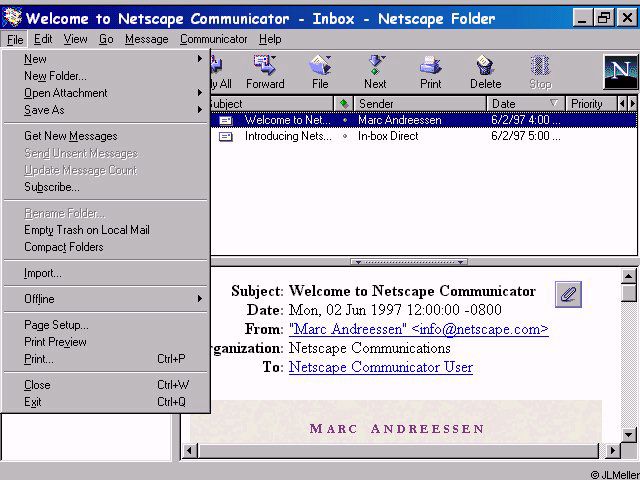Click the Marc Andreessen email link
The width and height of the screenshot is (640, 480).
click(418, 329)
